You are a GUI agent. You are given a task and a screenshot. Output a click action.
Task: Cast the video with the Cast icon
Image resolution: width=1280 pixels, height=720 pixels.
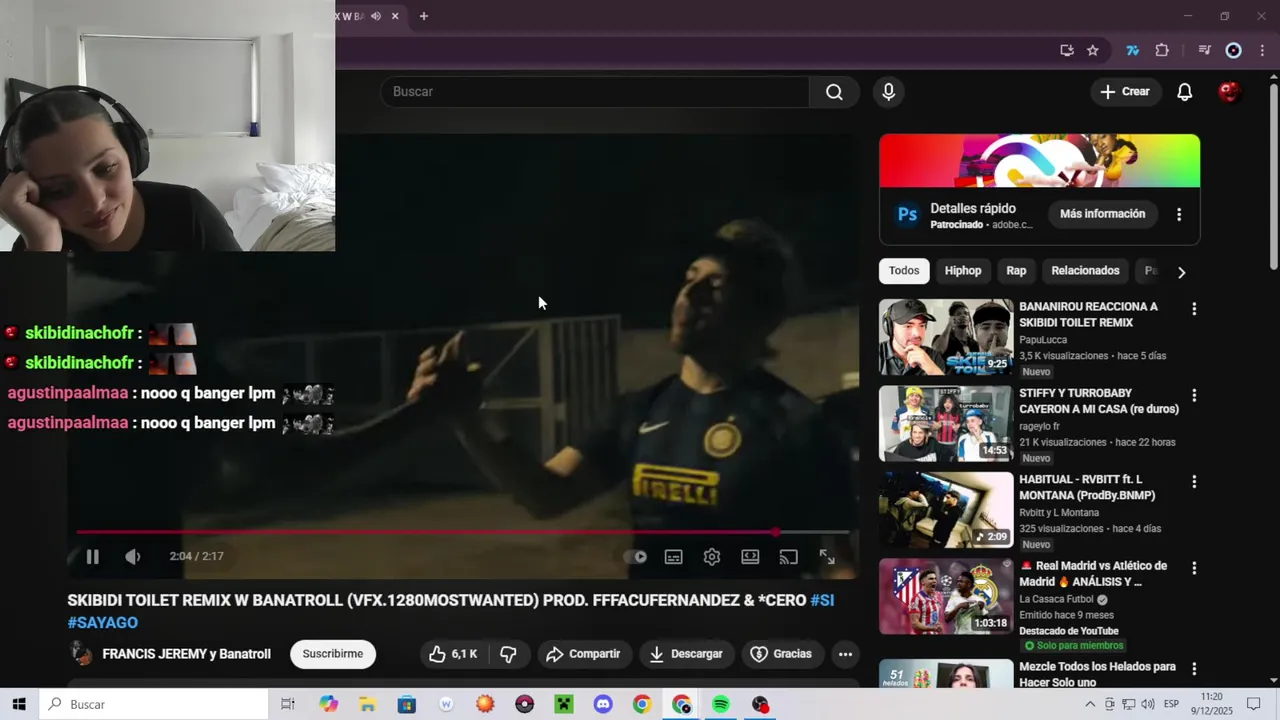coord(788,557)
